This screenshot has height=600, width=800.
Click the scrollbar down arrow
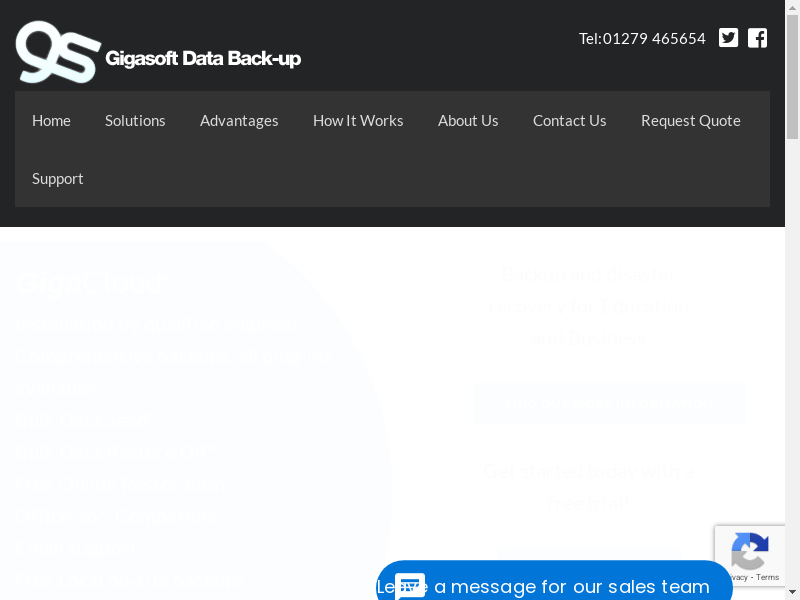(x=792, y=593)
